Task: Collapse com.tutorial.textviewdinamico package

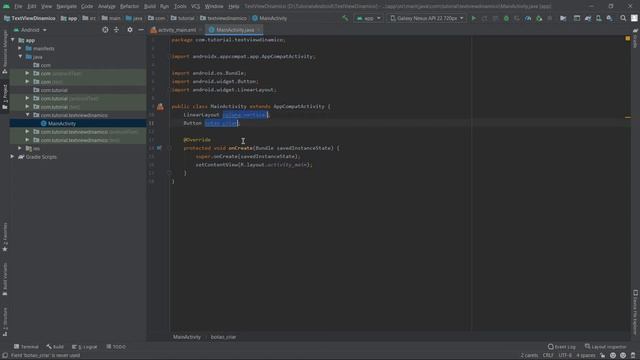Action: coord(27,115)
